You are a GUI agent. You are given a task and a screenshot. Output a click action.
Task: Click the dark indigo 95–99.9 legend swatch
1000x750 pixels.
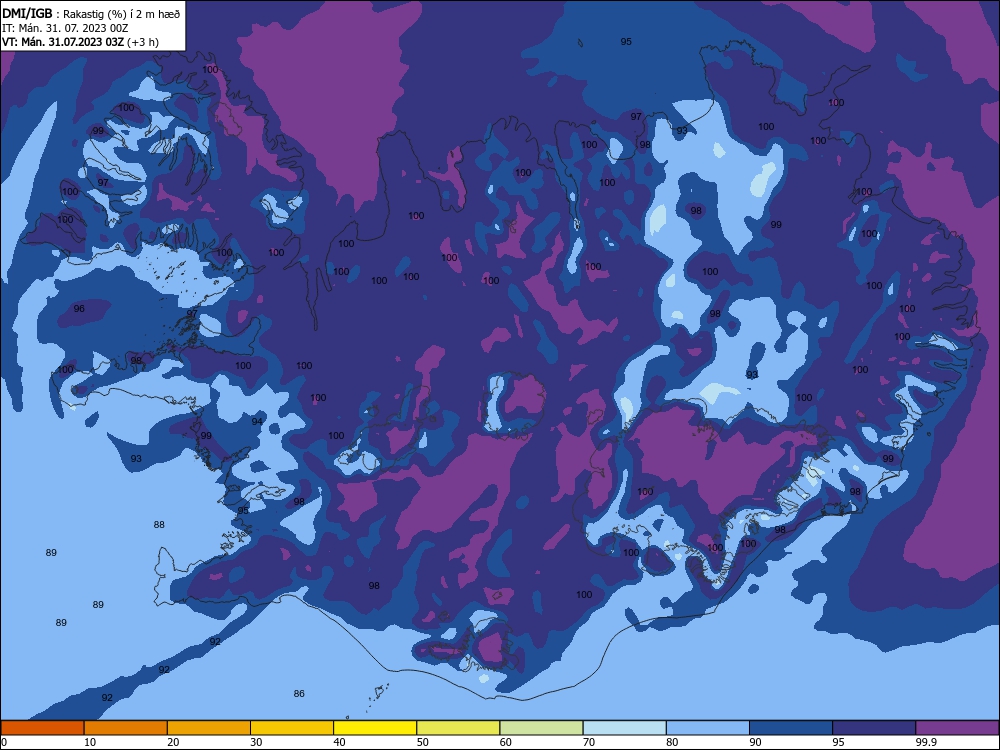(874, 728)
